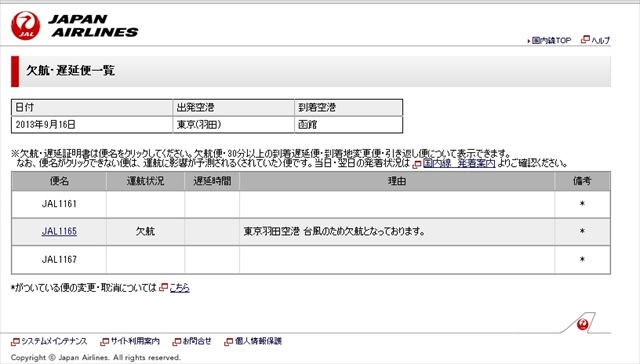The height and width of the screenshot is (364, 640).
Task: Open the 国内線 発着案内 link
Action: (x=459, y=164)
